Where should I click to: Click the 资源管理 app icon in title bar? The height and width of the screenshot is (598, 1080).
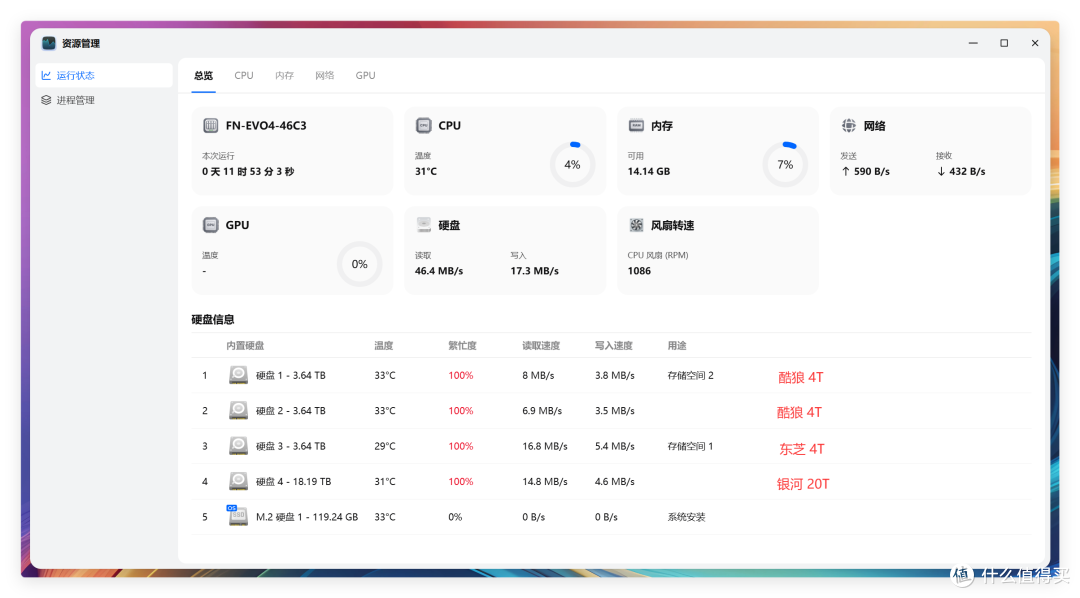(x=48, y=43)
